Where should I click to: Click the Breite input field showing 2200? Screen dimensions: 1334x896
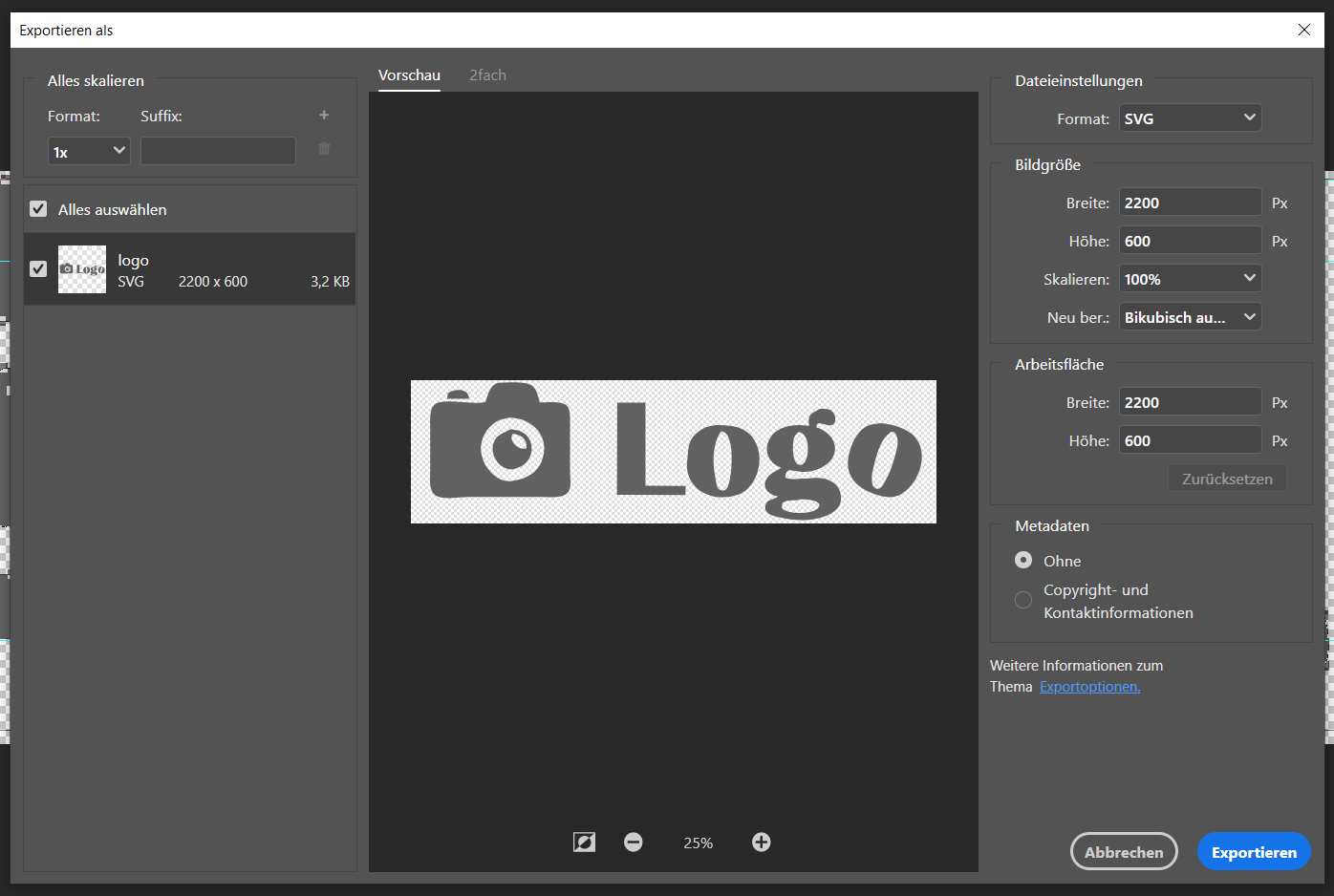1190,202
